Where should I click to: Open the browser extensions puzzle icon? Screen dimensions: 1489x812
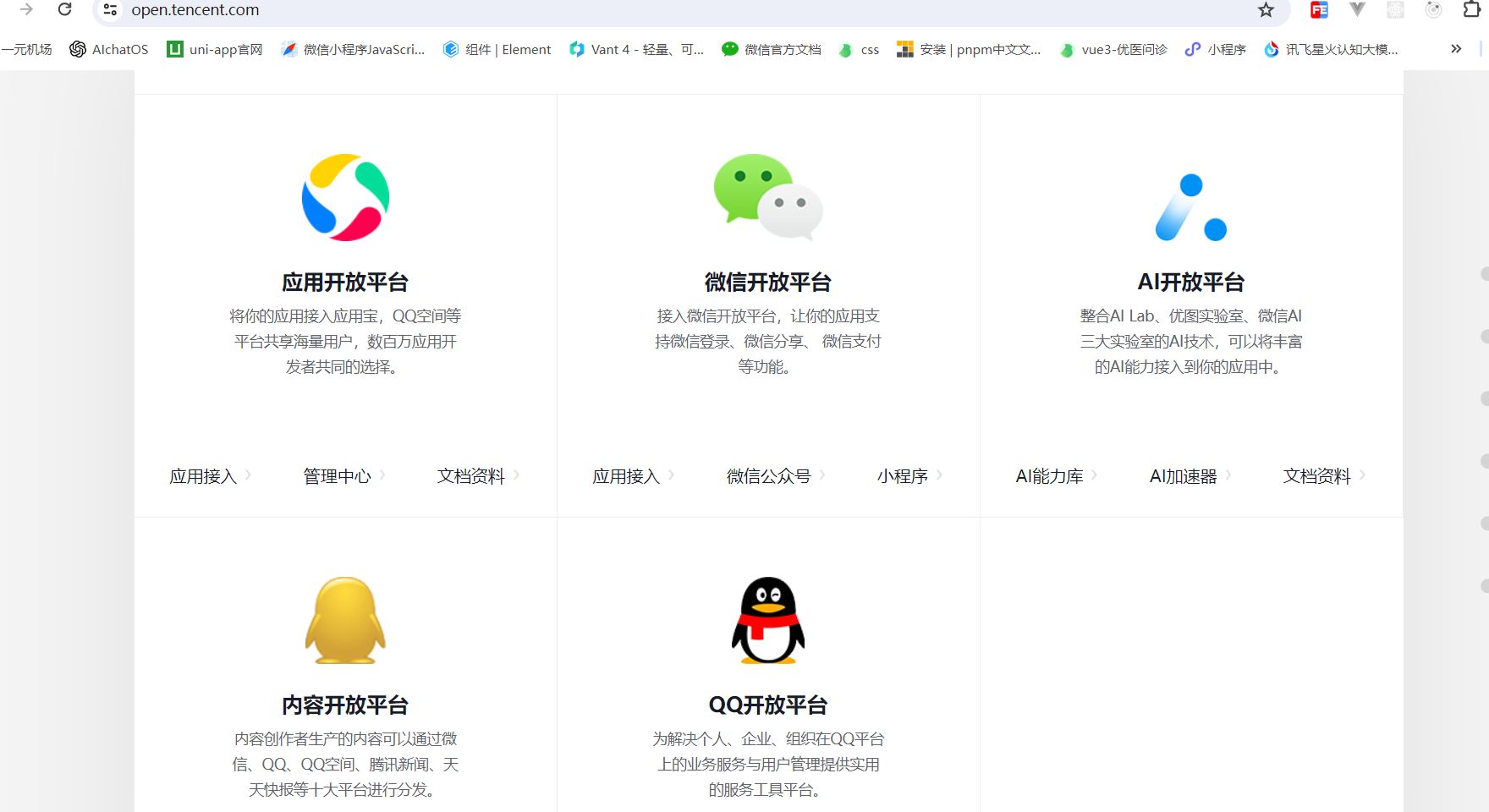[1472, 9]
